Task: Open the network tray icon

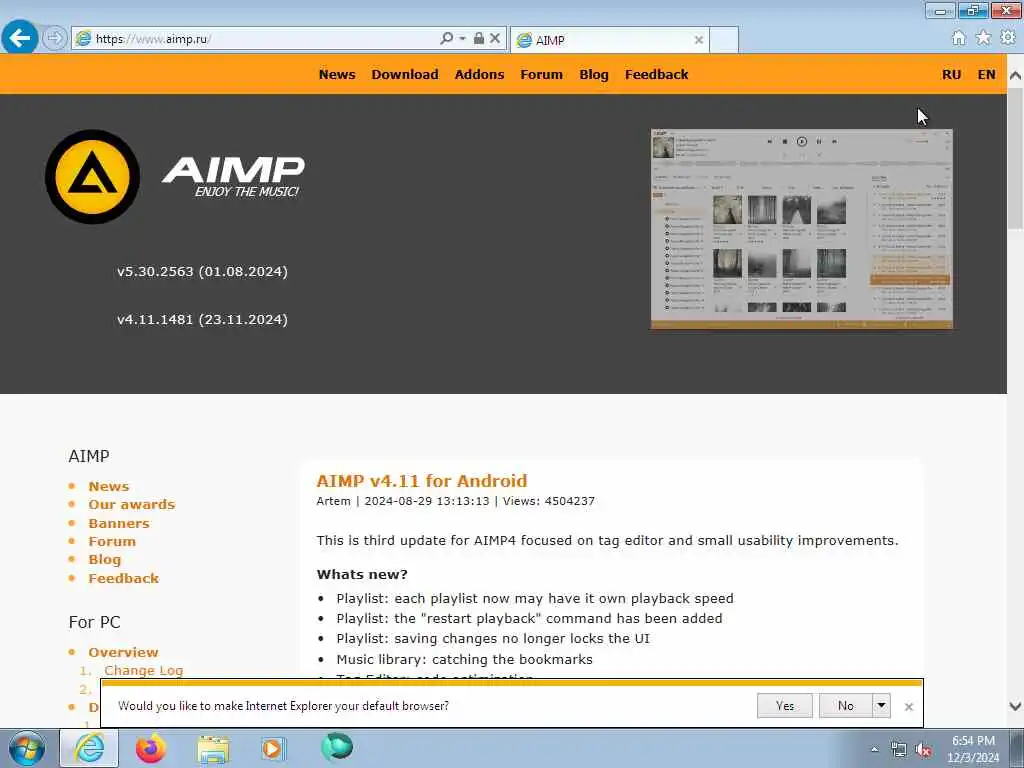Action: [x=899, y=750]
